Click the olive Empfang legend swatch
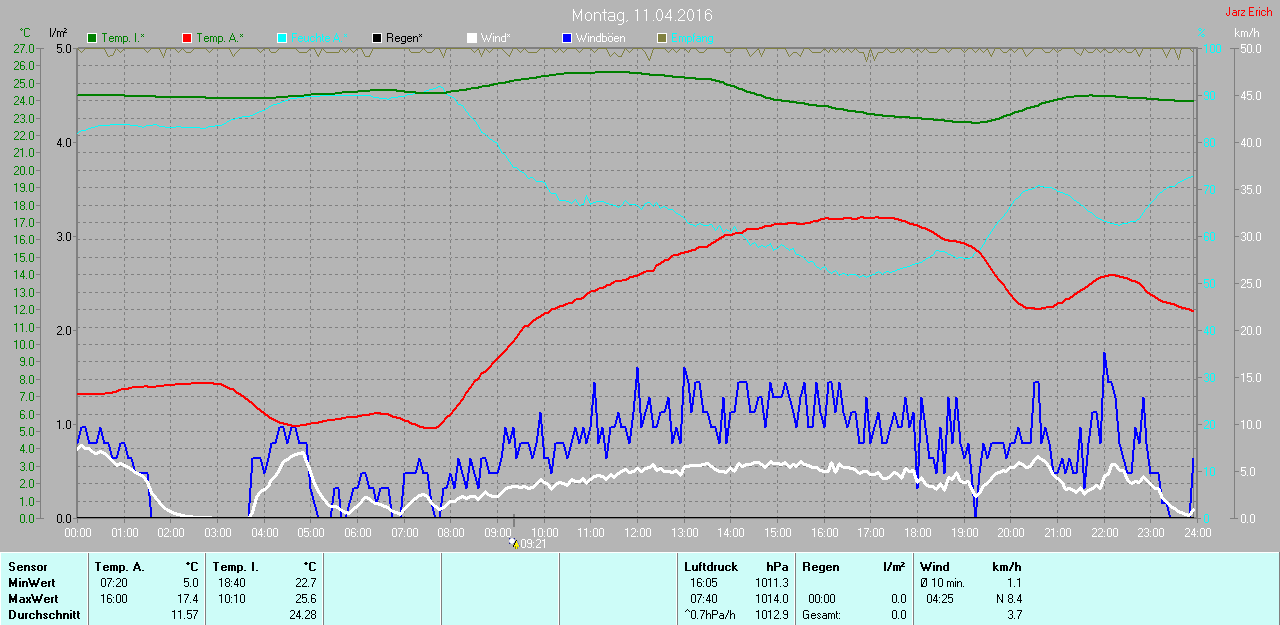 (661, 38)
